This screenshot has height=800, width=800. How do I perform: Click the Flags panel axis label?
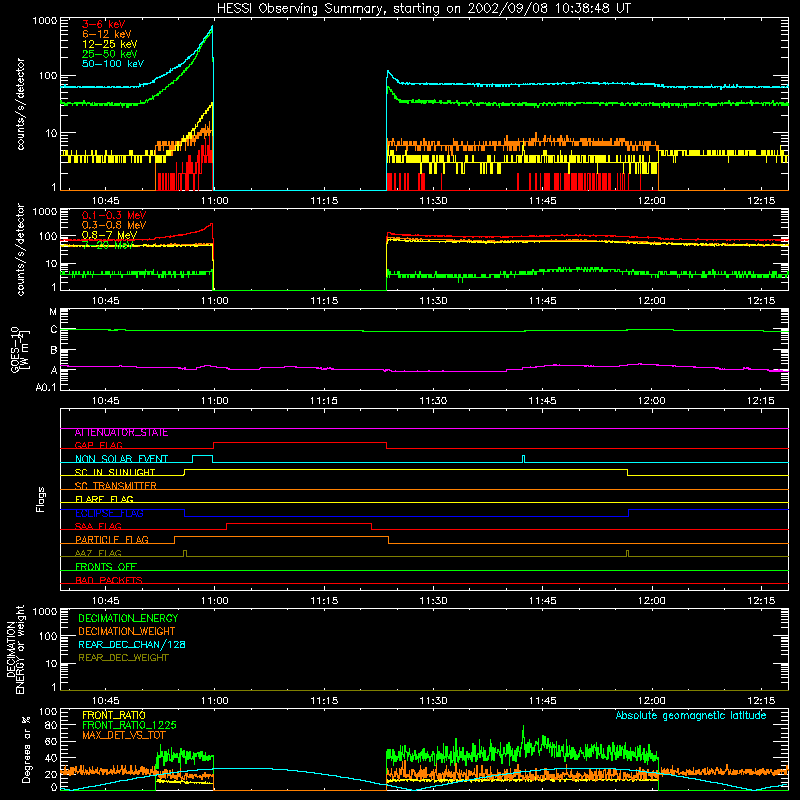coord(41,499)
